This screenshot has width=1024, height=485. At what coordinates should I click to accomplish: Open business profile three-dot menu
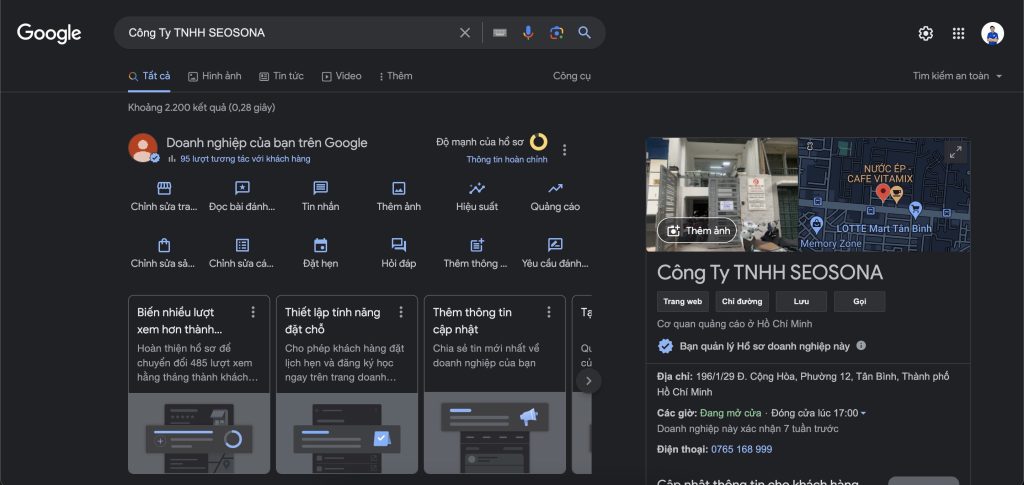coord(565,150)
